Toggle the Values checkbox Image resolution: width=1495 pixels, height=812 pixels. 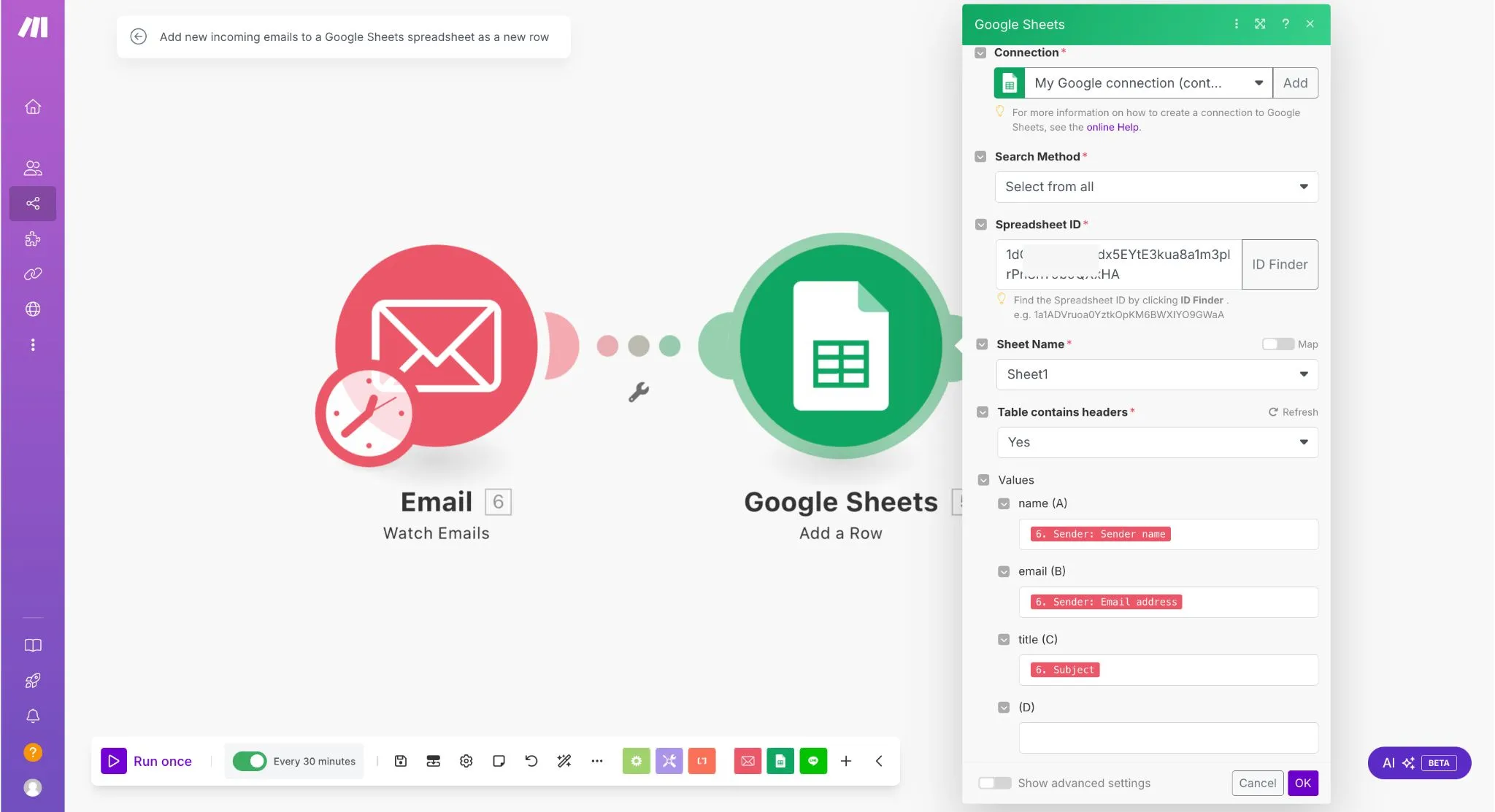click(983, 480)
